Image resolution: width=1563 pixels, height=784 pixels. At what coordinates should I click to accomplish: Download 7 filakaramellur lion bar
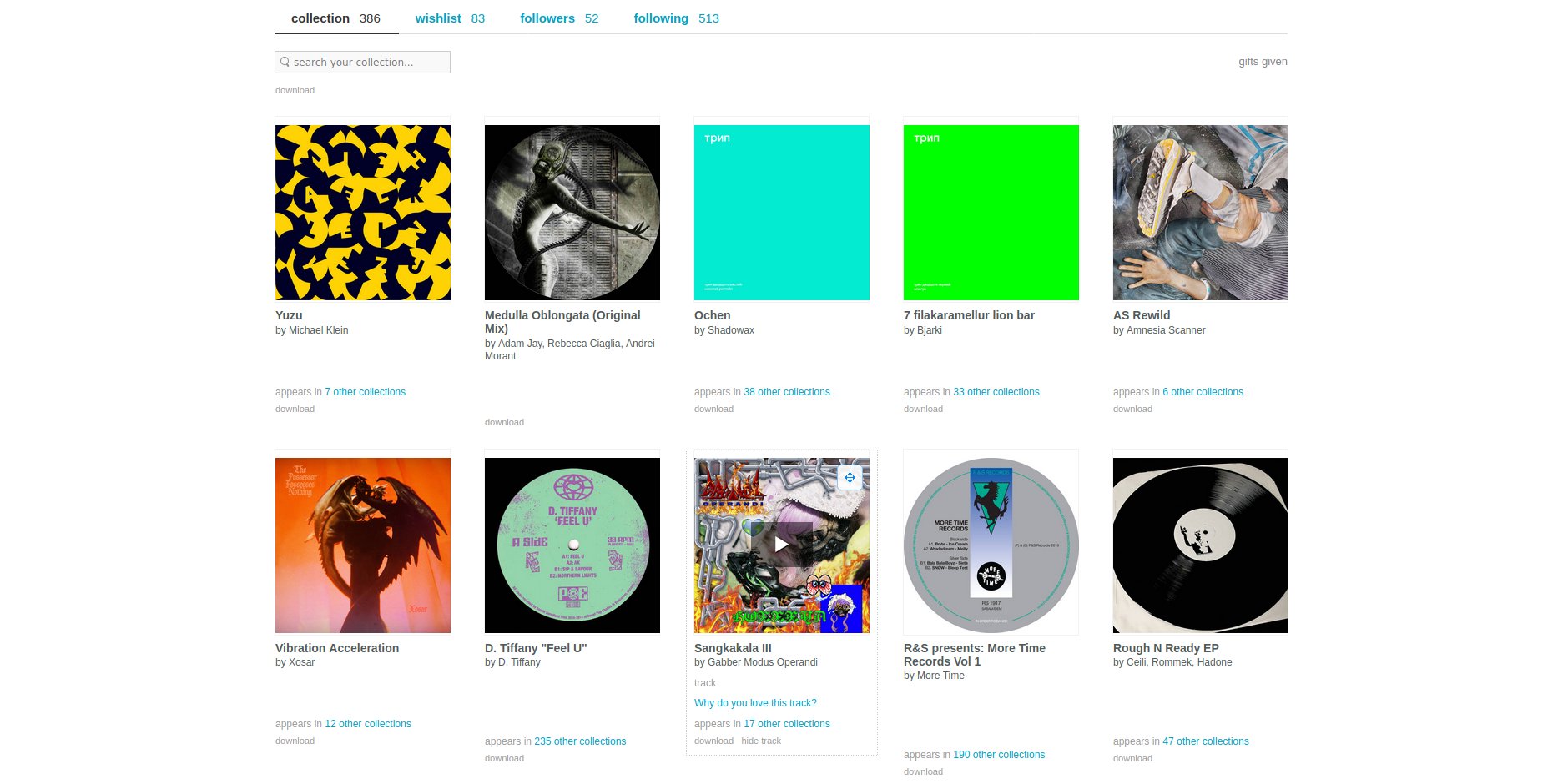[x=924, y=409]
